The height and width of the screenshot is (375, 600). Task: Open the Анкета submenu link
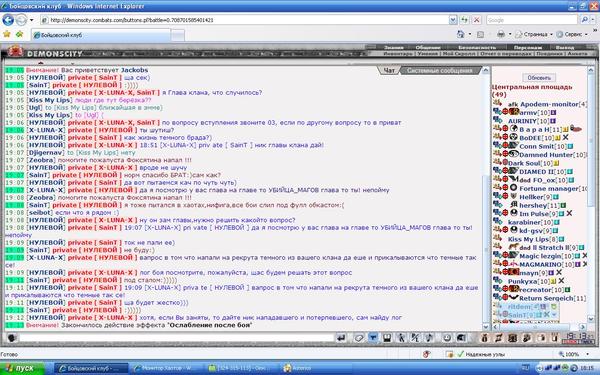click(x=577, y=54)
